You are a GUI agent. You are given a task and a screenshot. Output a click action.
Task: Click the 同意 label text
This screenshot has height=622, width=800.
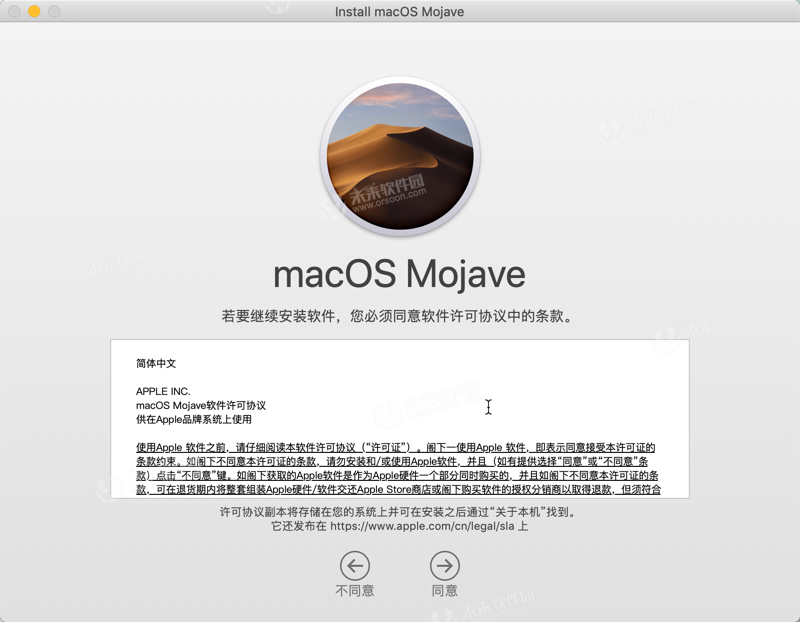[444, 590]
